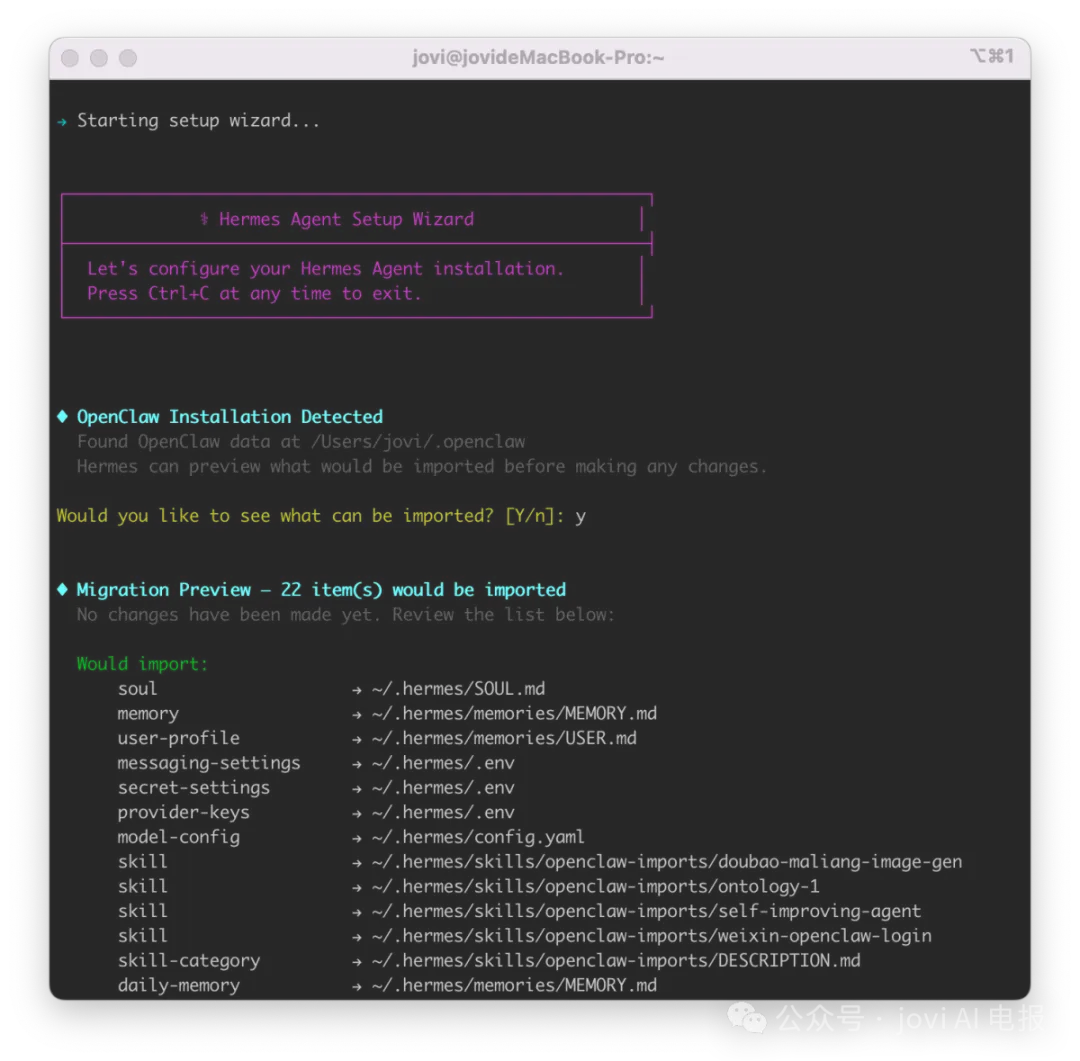Click the window title jovi@jovideMacBook-Pro:~

click(538, 57)
